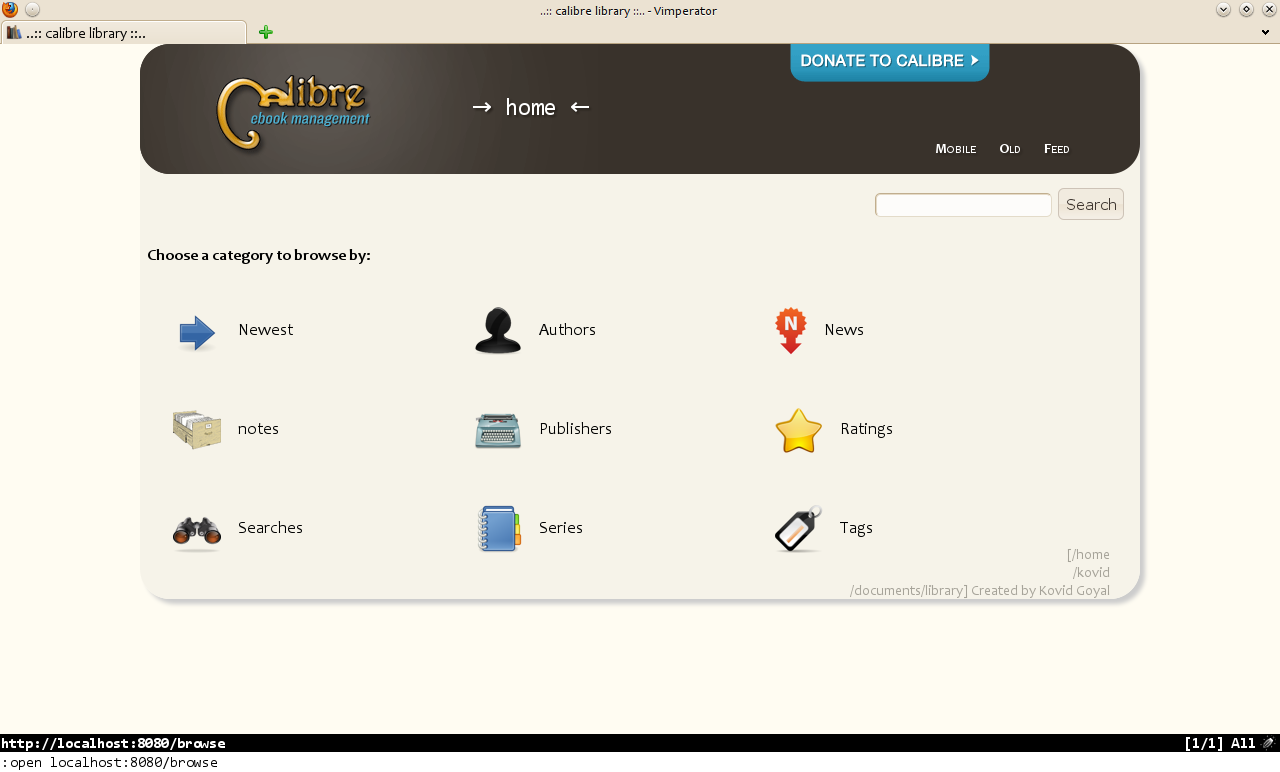1280x772 pixels.
Task: Select the calibre library browser tab
Action: tap(124, 33)
